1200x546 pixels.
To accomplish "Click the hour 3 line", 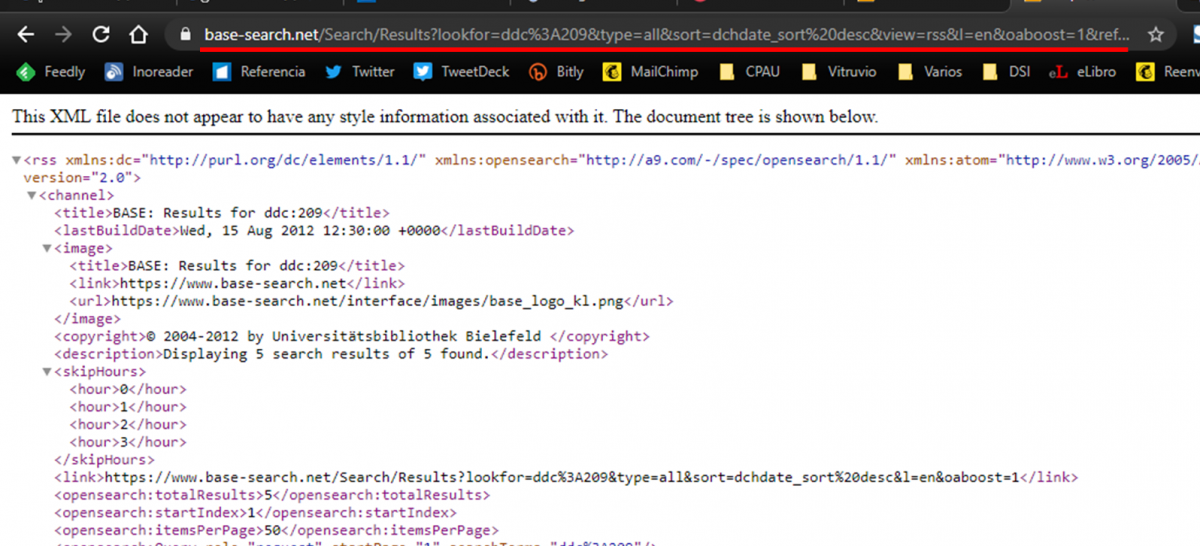I will point(128,442).
